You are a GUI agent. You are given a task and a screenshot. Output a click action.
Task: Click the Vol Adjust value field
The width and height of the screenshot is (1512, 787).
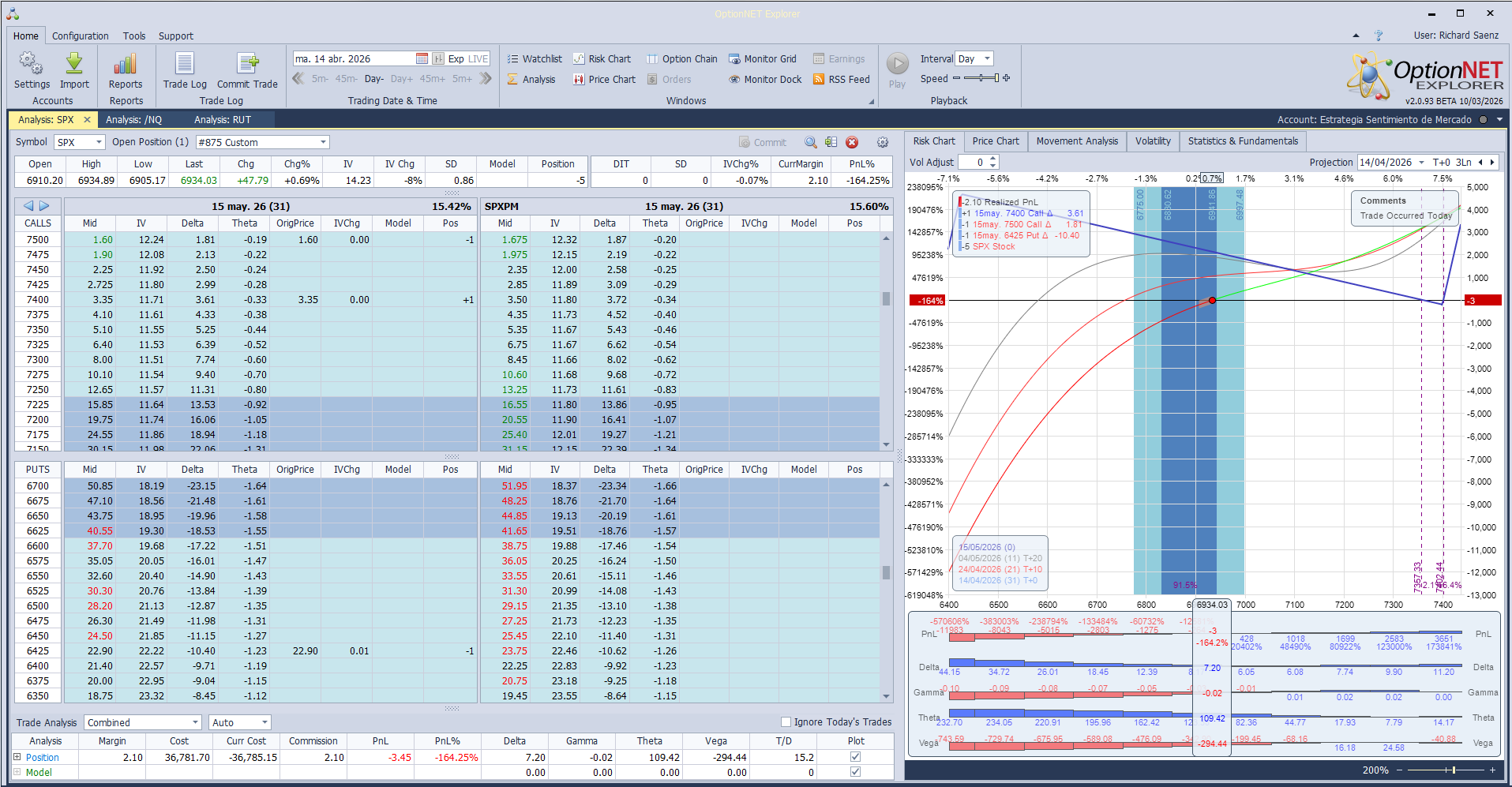pyautogui.click(x=972, y=163)
